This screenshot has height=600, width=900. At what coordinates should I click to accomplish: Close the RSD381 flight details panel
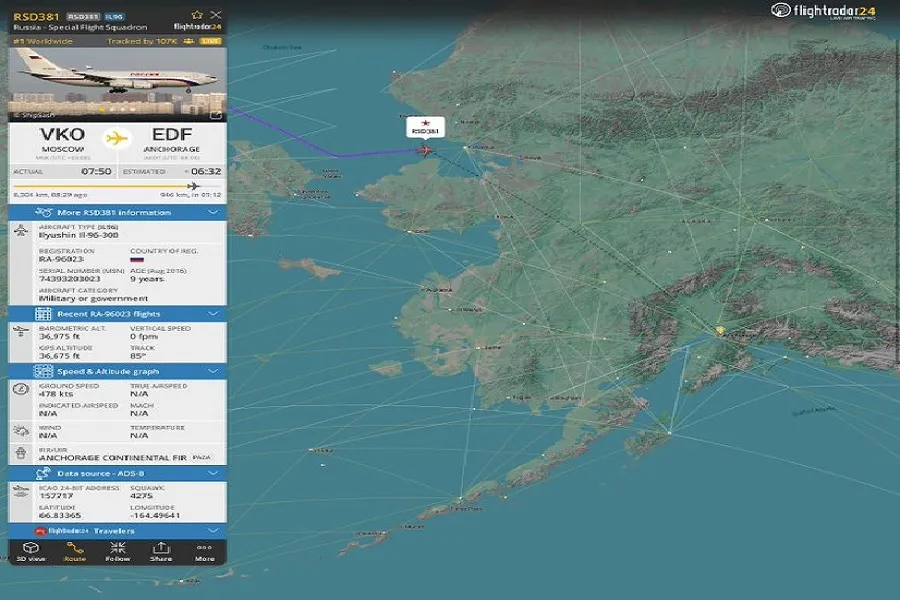click(216, 16)
